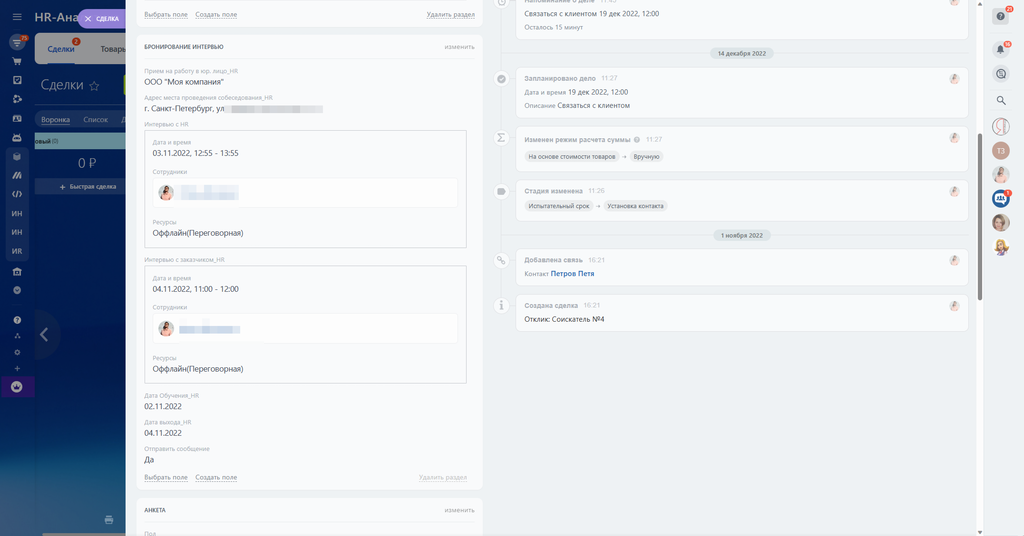1024x536 pixels.
Task: Click employee avatar in HR interview block
Action: 166,193
